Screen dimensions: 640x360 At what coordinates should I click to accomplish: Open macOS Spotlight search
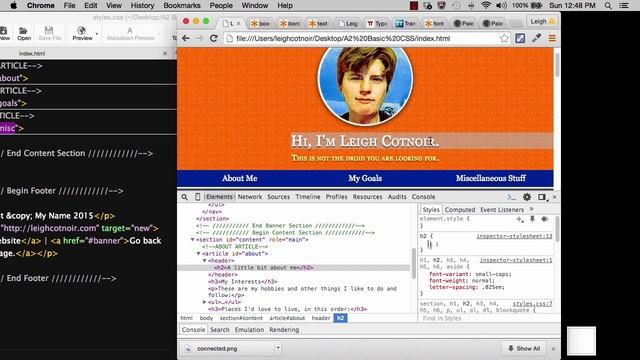tap(608, 6)
